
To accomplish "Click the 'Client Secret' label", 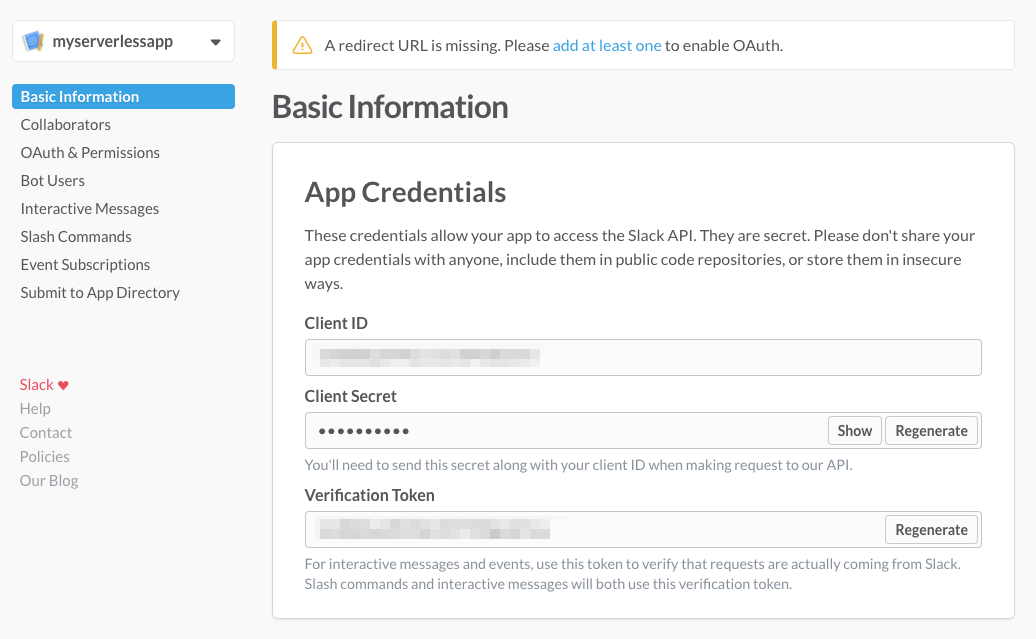I will click(350, 396).
